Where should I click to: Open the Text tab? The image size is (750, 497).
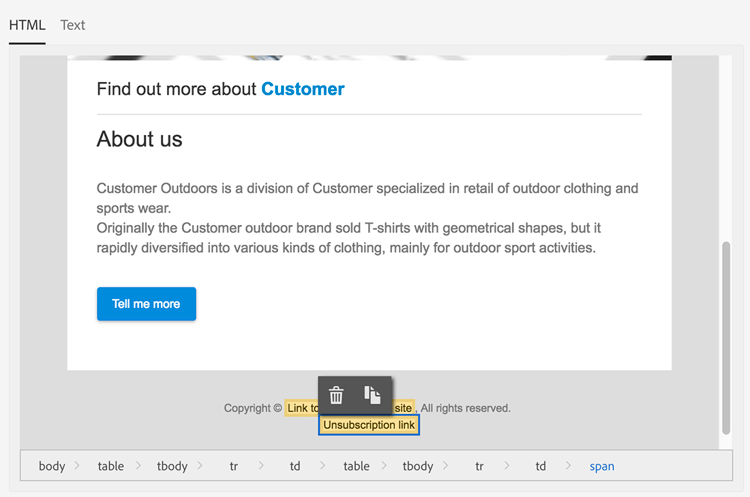tap(73, 25)
